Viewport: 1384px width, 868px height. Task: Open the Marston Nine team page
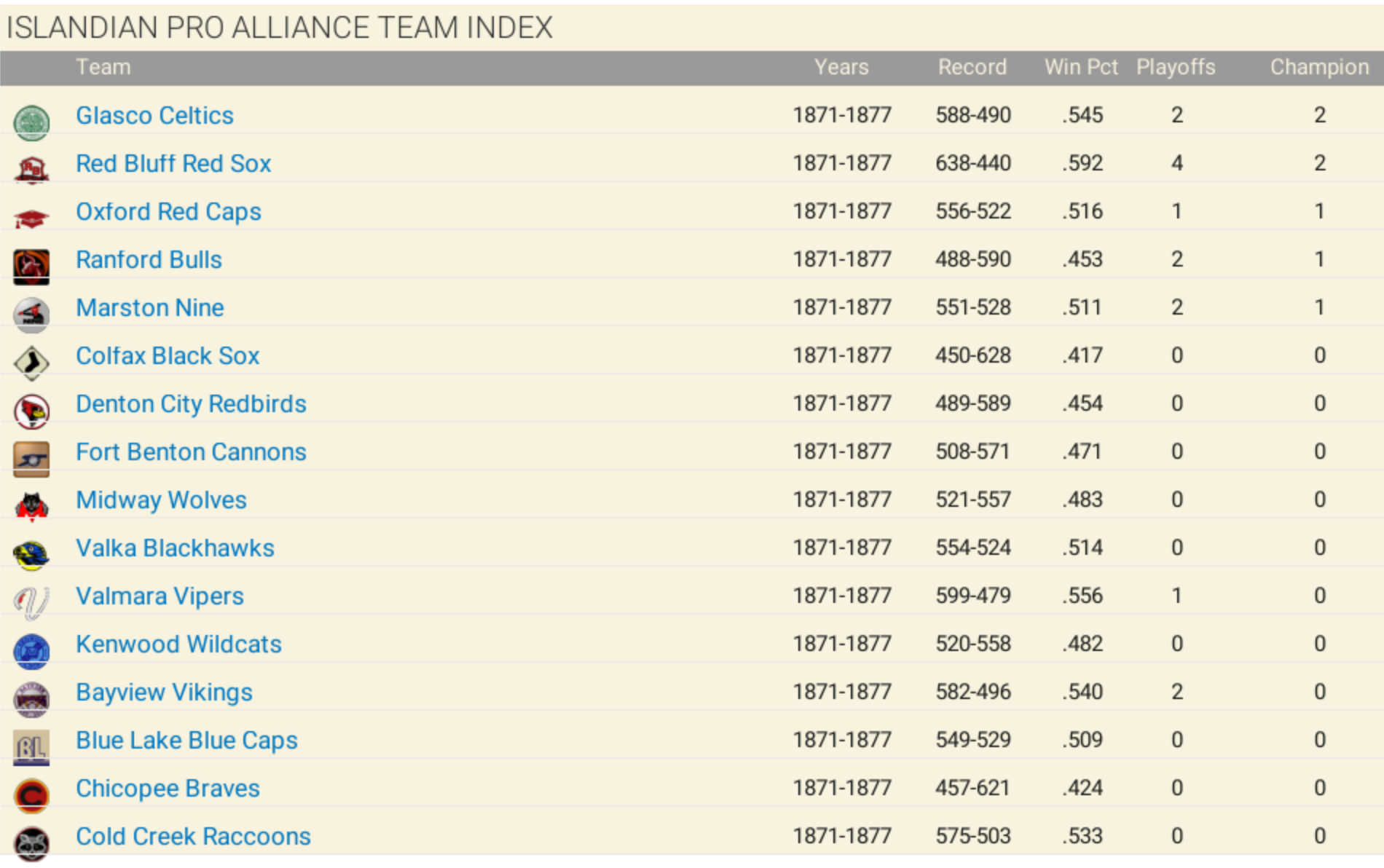coord(150,307)
